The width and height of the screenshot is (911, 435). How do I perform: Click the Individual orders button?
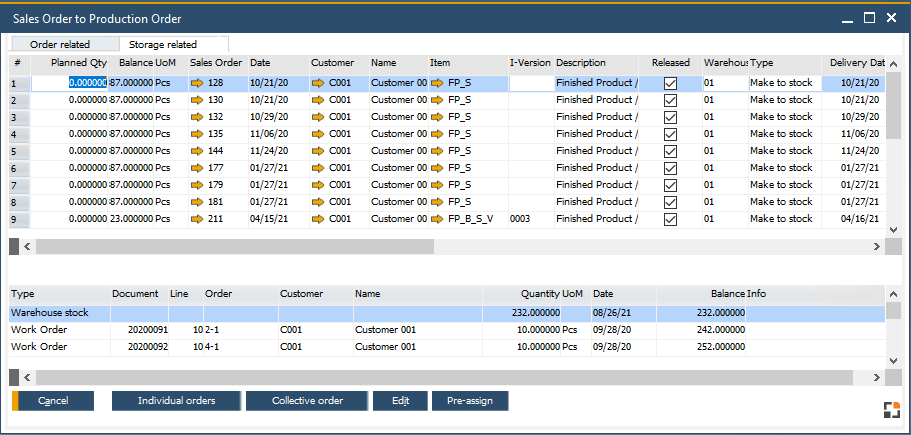(x=176, y=401)
